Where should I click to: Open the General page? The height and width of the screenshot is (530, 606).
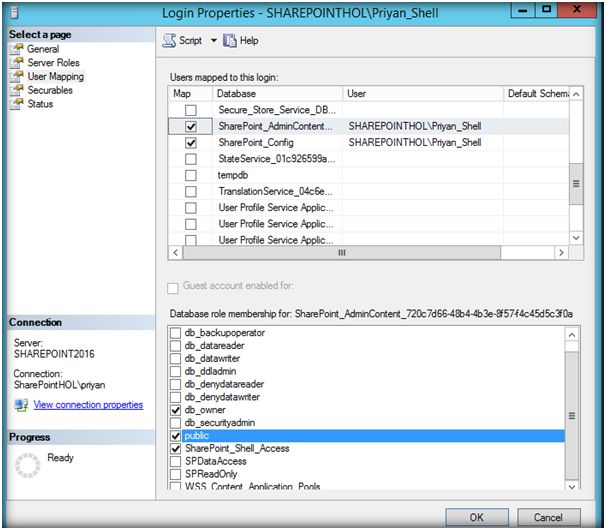pyautogui.click(x=43, y=49)
